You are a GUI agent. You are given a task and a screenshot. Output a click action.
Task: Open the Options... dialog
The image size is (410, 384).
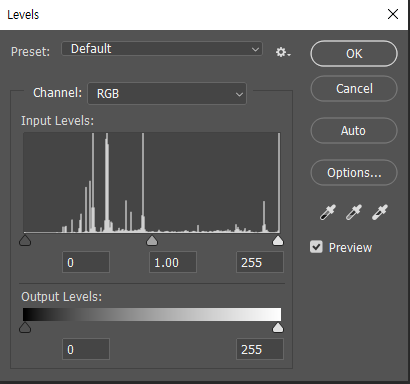(x=354, y=173)
